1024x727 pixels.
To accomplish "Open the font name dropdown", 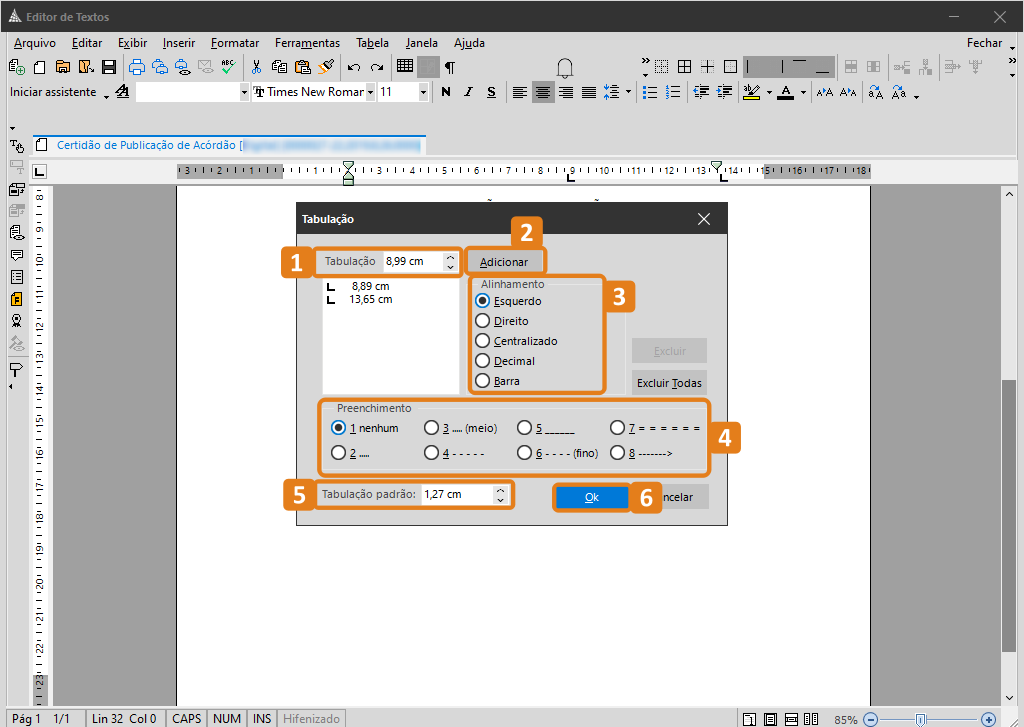I will (370, 92).
